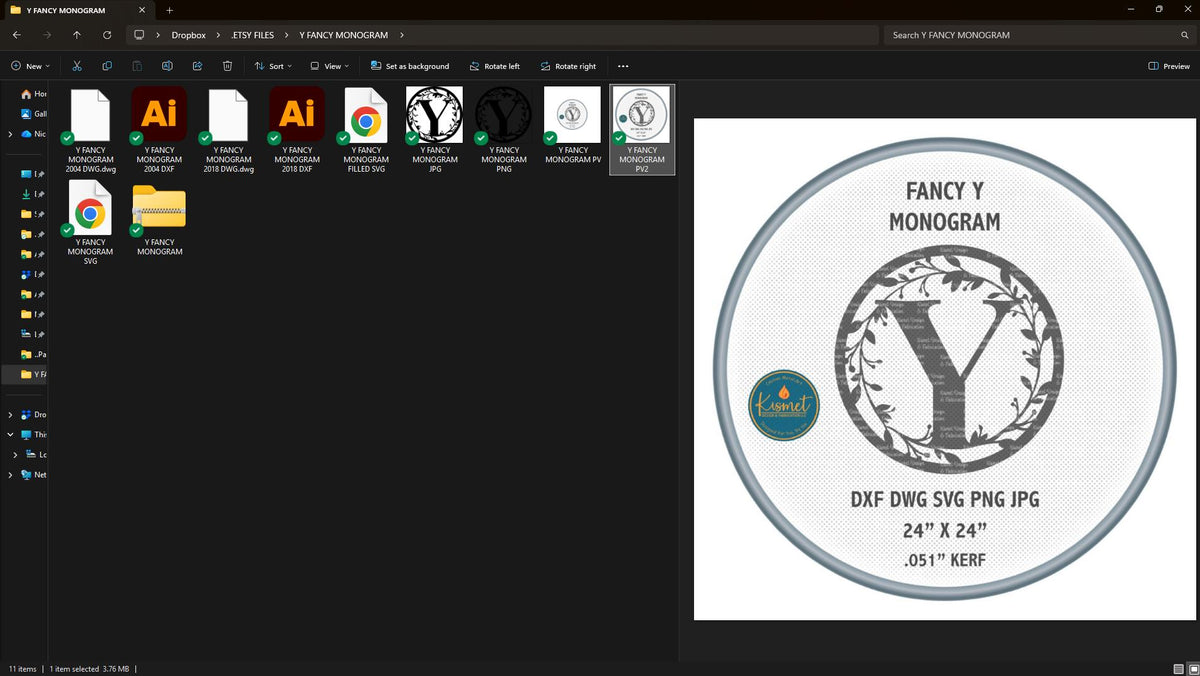Click the Cut scissors icon in toolbar
Screen dimensions: 1200x676
coord(76,66)
